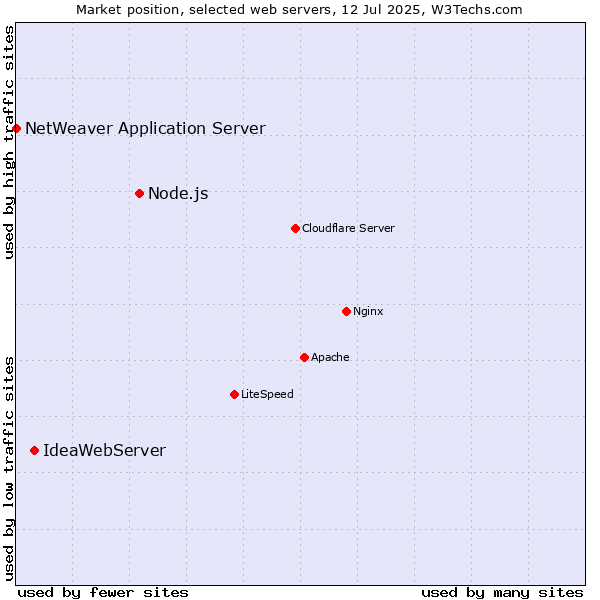Image resolution: width=600 pixels, height=600 pixels.
Task: Select the IdeaWebServer data point
Action: 34,451
